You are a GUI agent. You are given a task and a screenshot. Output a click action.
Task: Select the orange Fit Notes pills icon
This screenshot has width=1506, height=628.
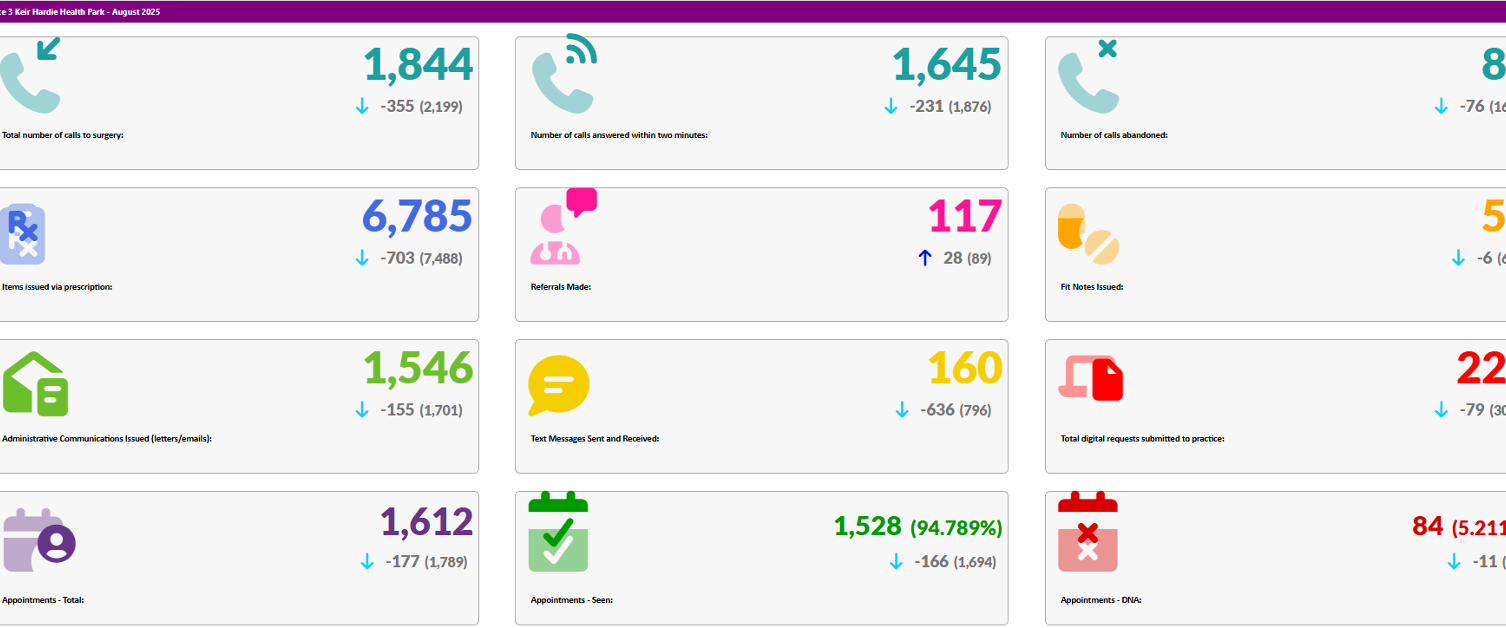coord(1088,234)
